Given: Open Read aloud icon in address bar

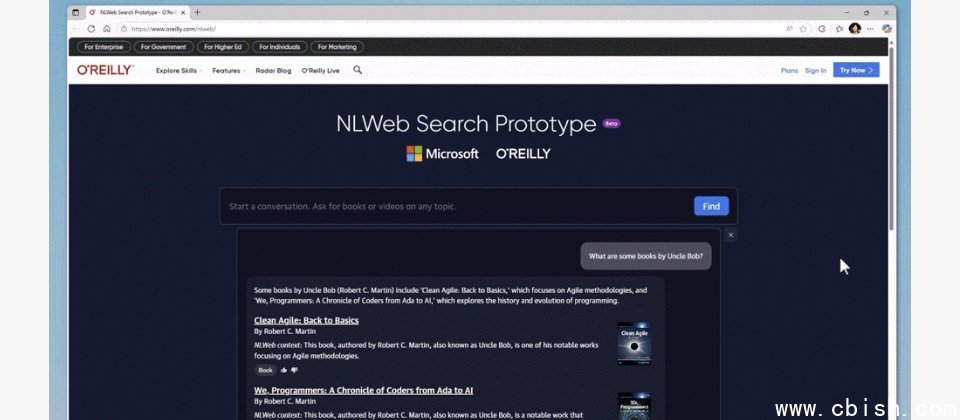Looking at the screenshot, I should coord(789,29).
